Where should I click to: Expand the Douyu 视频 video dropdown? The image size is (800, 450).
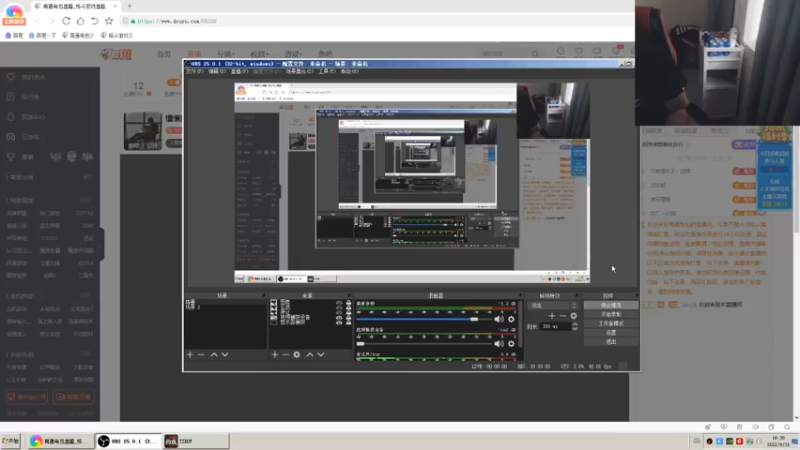[x=259, y=54]
